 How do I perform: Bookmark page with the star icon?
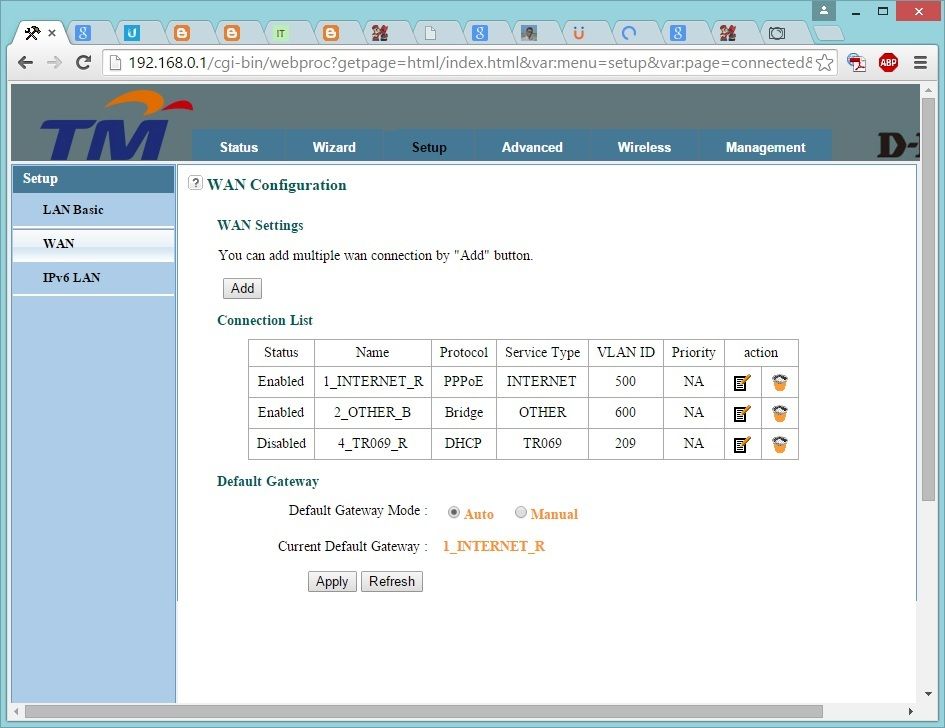tap(824, 62)
